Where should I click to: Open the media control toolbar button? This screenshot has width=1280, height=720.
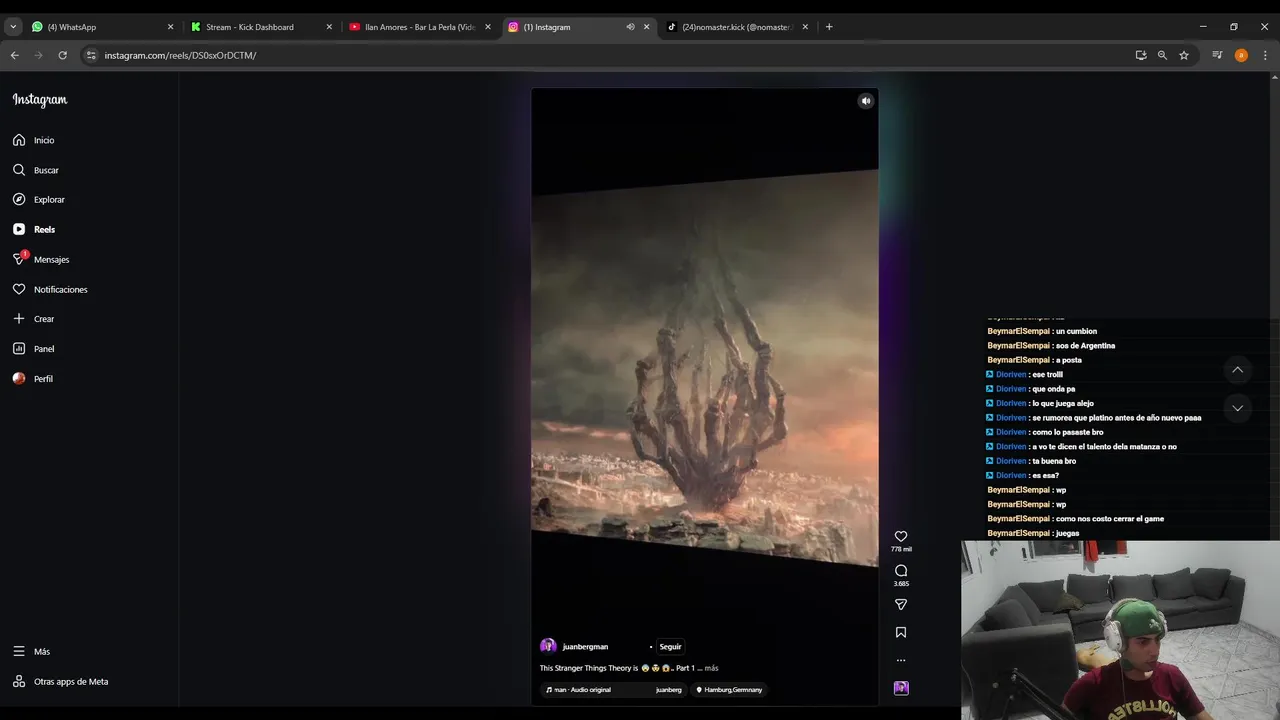click(1217, 55)
